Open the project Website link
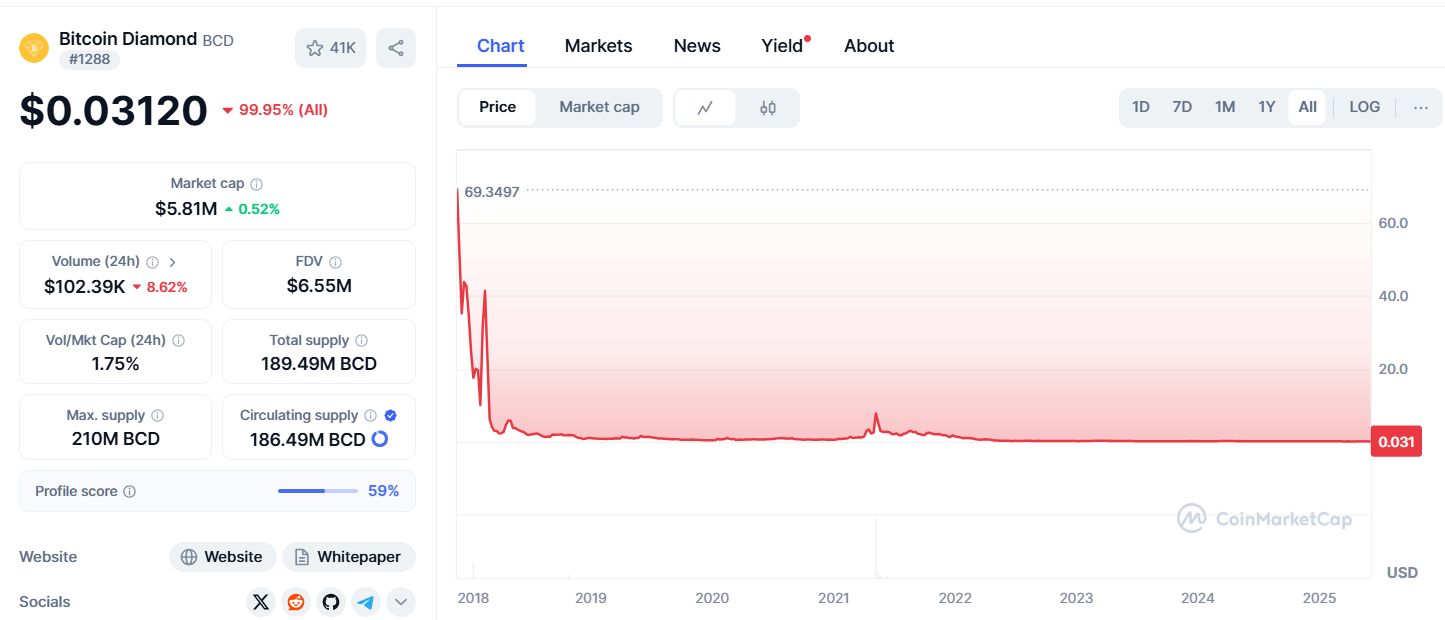1445x620 pixels. pyautogui.click(x=223, y=557)
